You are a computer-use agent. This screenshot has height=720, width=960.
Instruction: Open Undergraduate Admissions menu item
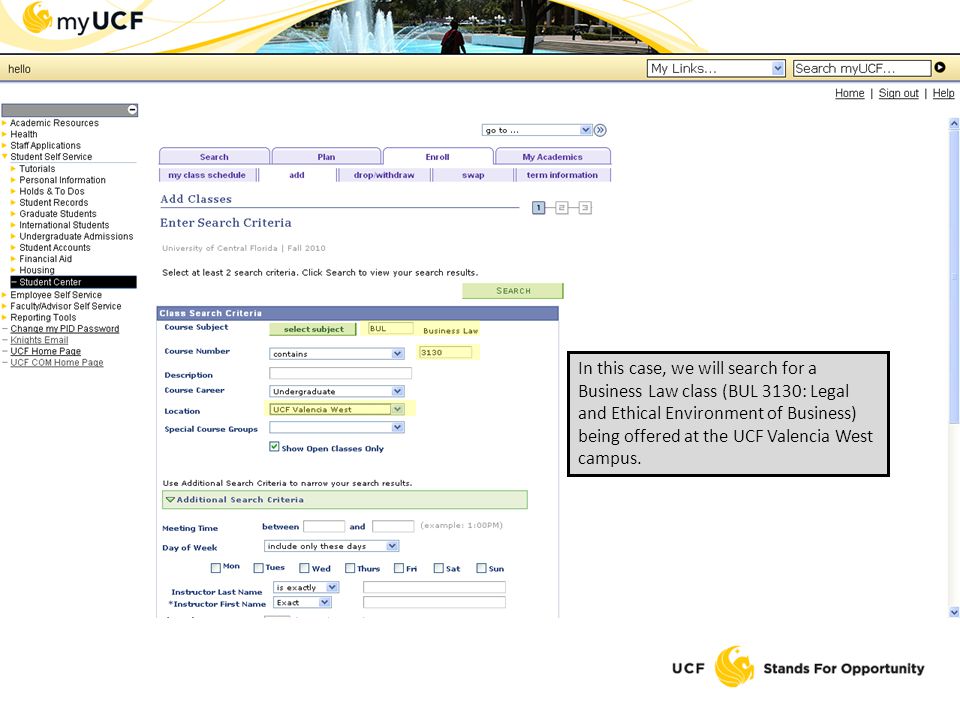pyautogui.click(x=76, y=236)
